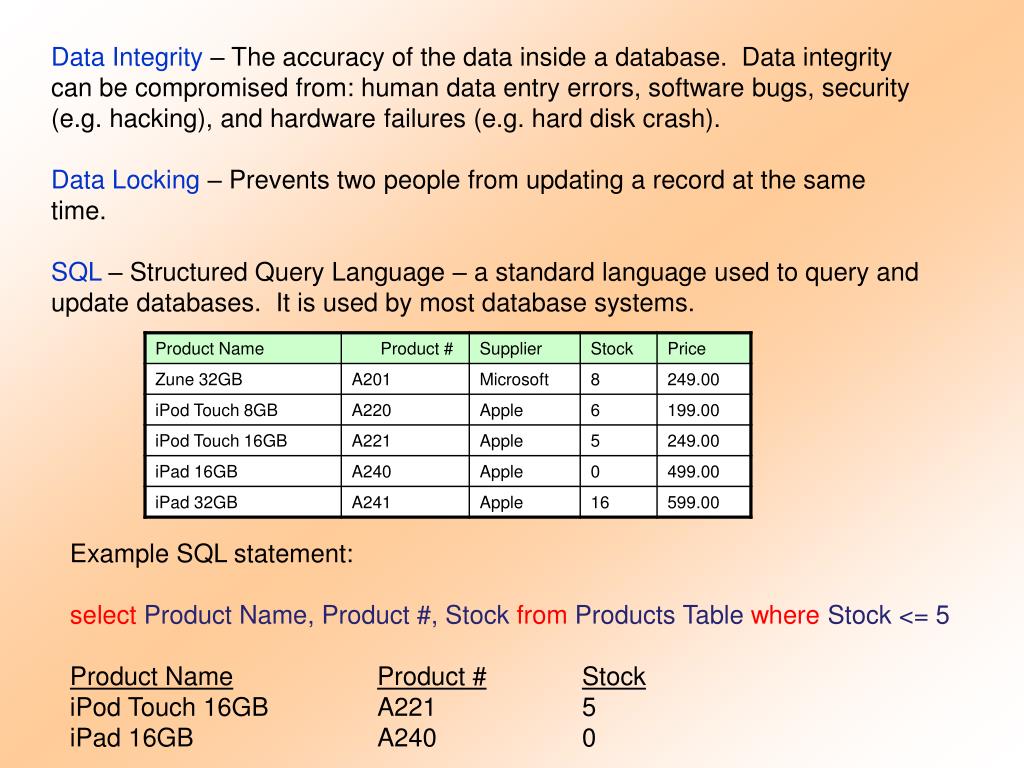Viewport: 1024px width, 768px height.
Task: Click the Microsoft supplier cell
Action: (524, 379)
